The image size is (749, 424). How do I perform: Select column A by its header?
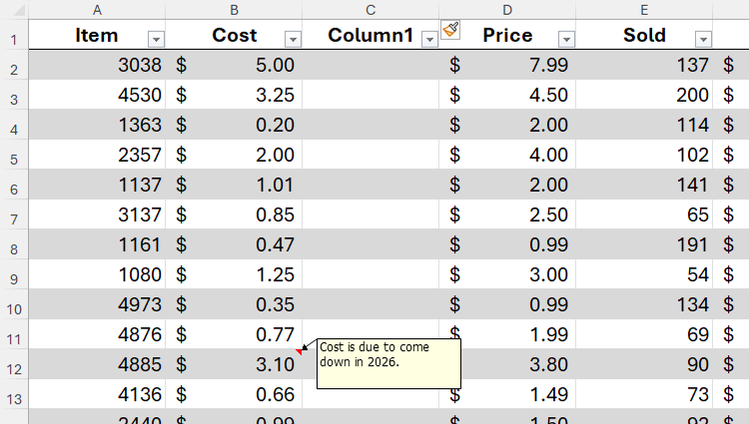(97, 10)
